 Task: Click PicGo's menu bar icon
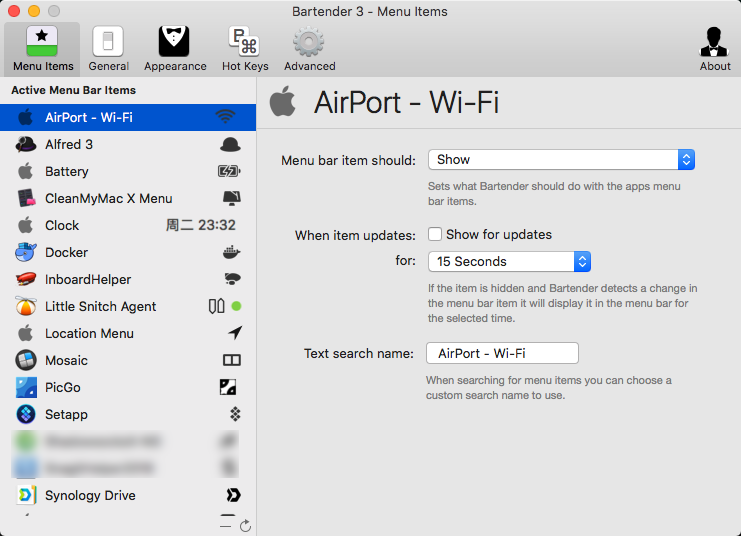point(228,387)
